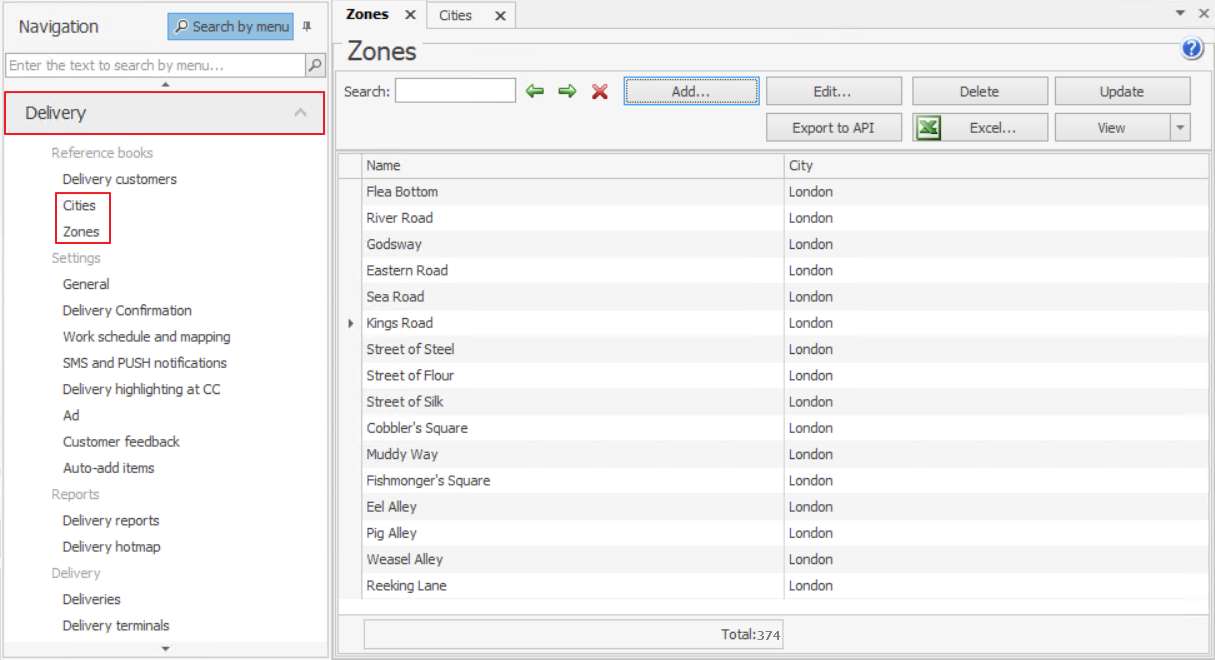This screenshot has height=660, width=1215.
Task: Sort the table by Name column header
Action: click(x=573, y=165)
